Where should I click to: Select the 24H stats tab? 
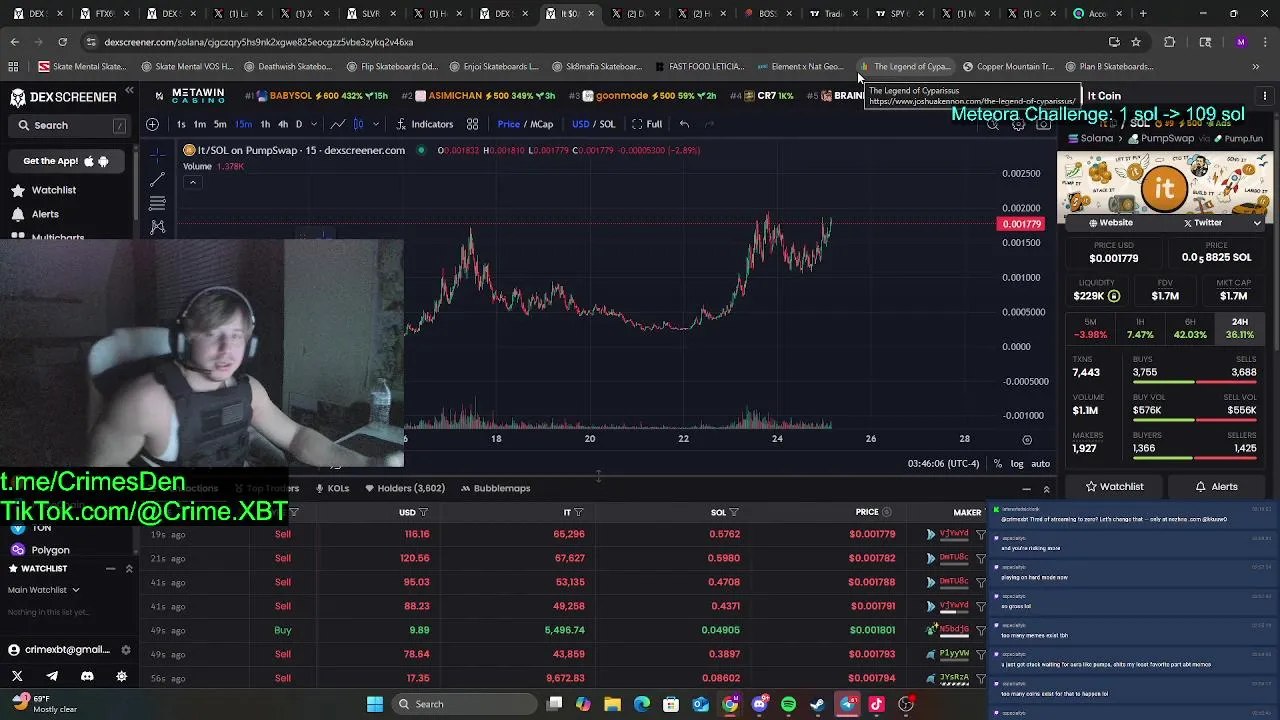click(1239, 328)
